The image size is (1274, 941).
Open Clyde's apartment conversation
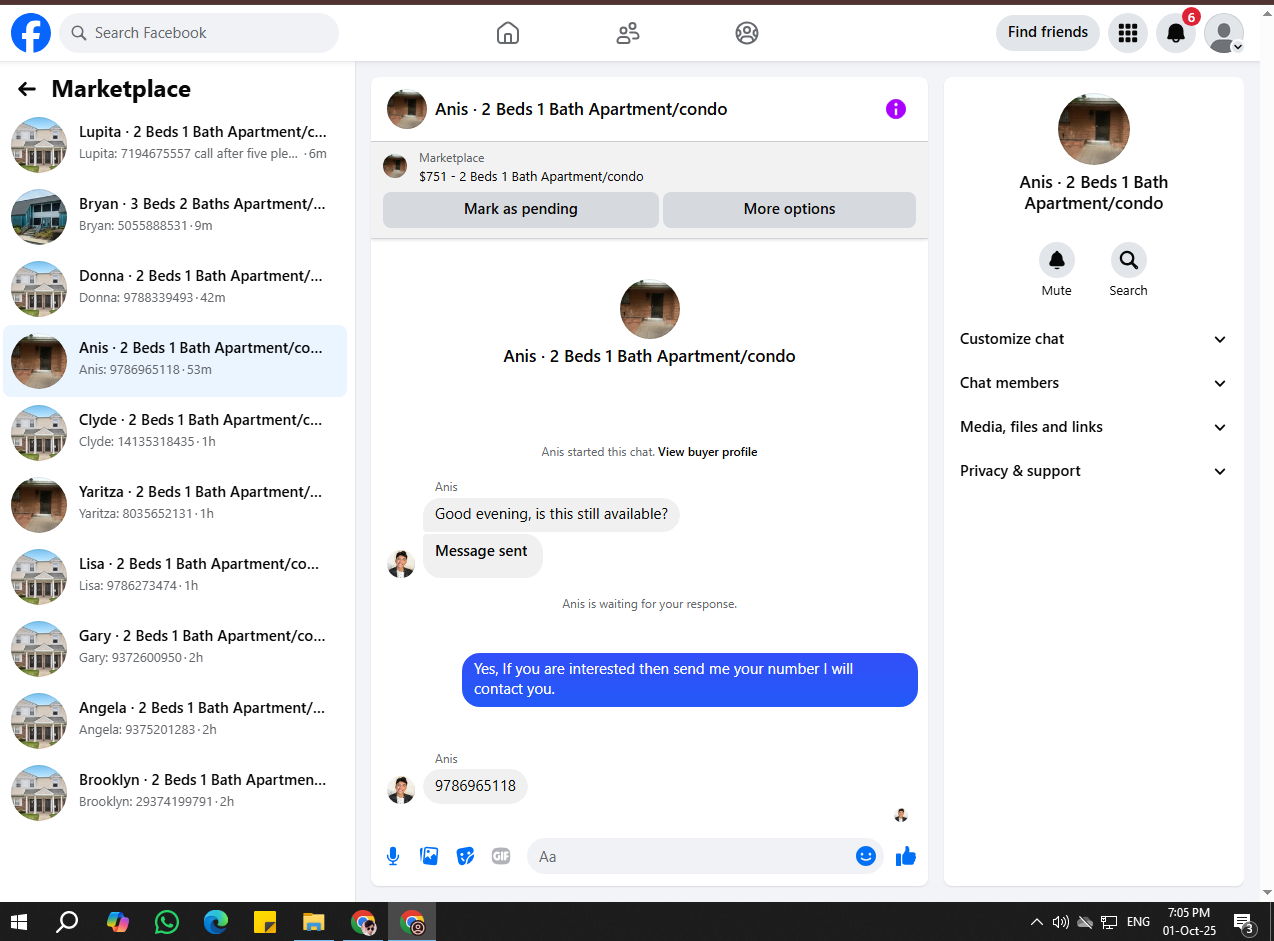click(x=176, y=431)
